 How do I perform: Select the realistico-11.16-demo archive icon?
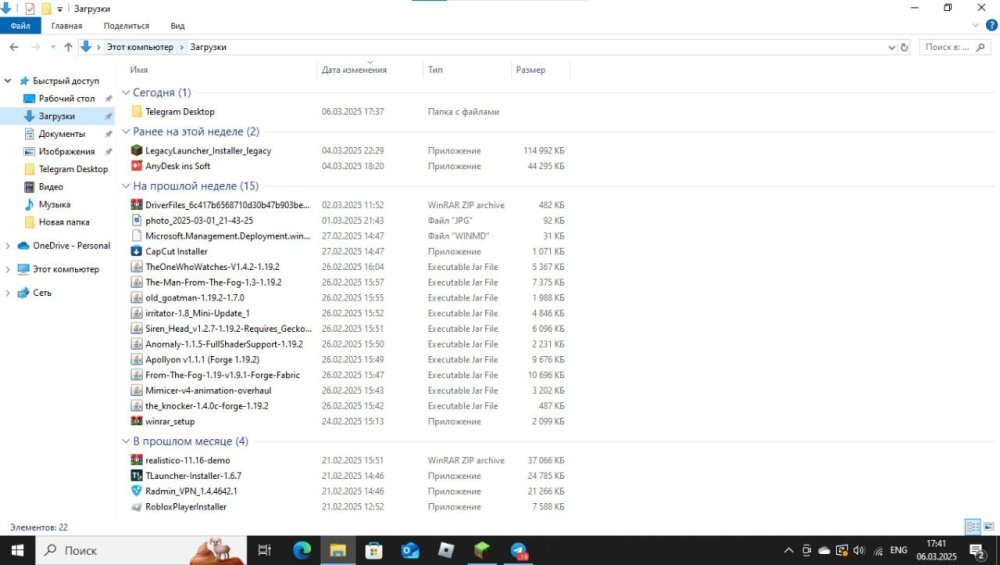(136, 460)
